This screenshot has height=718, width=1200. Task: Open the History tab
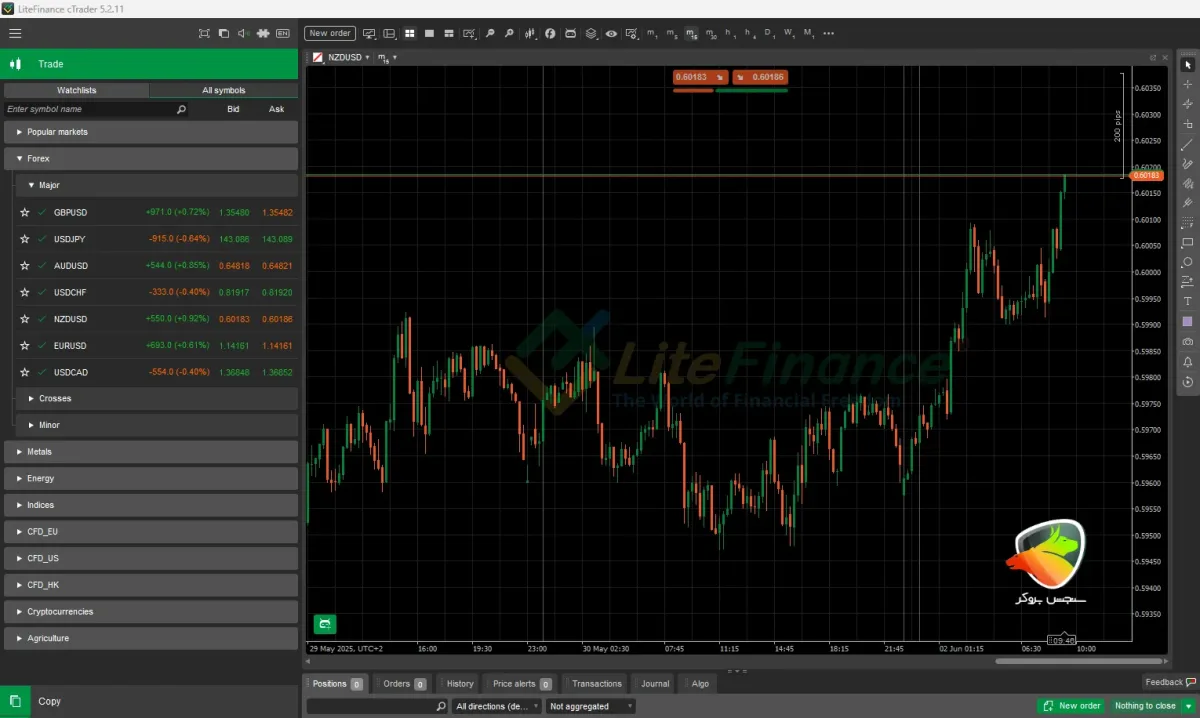tap(460, 684)
